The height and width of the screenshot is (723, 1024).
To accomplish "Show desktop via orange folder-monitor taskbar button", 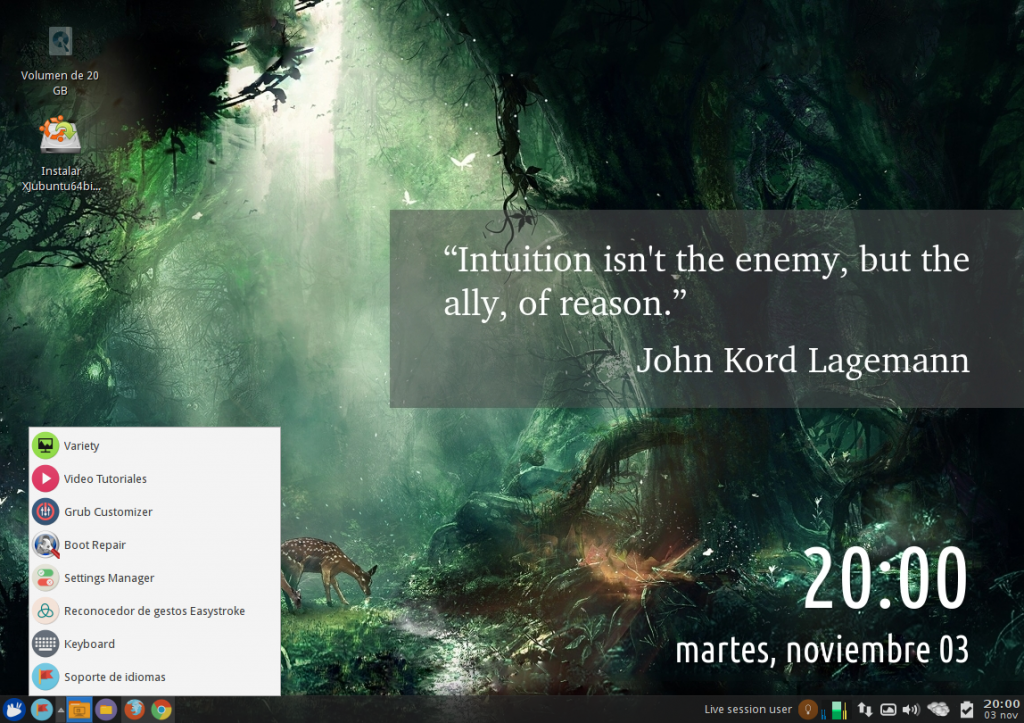I will click(79, 709).
